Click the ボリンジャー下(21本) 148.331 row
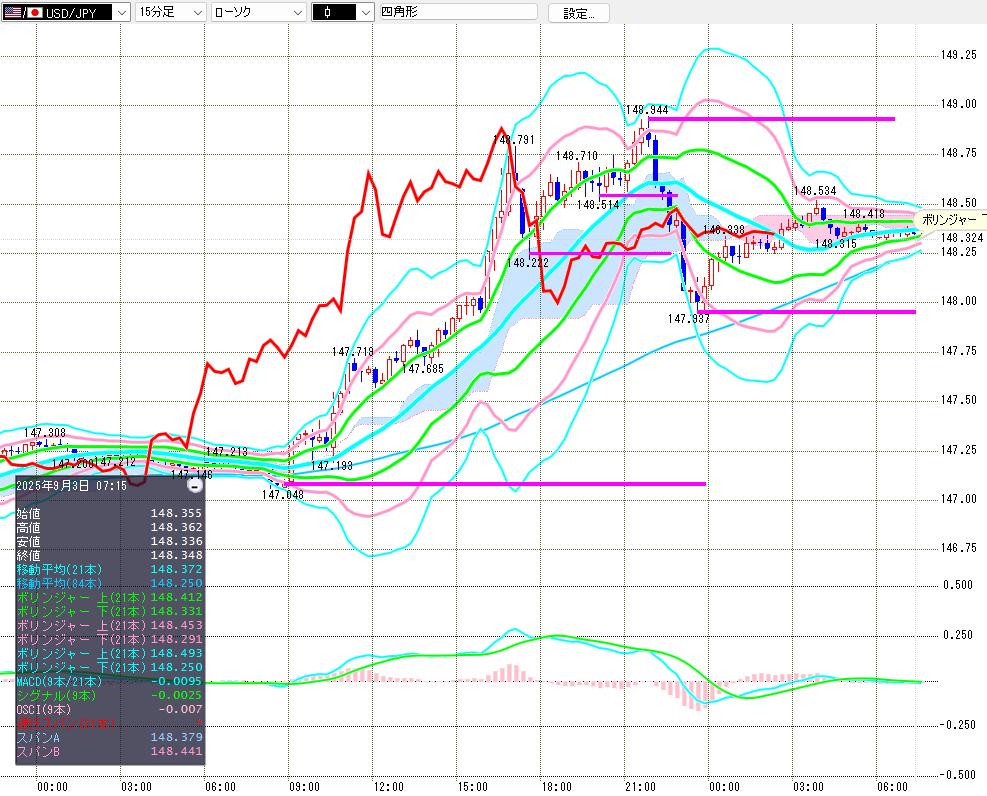The image size is (987, 796). 110,611
